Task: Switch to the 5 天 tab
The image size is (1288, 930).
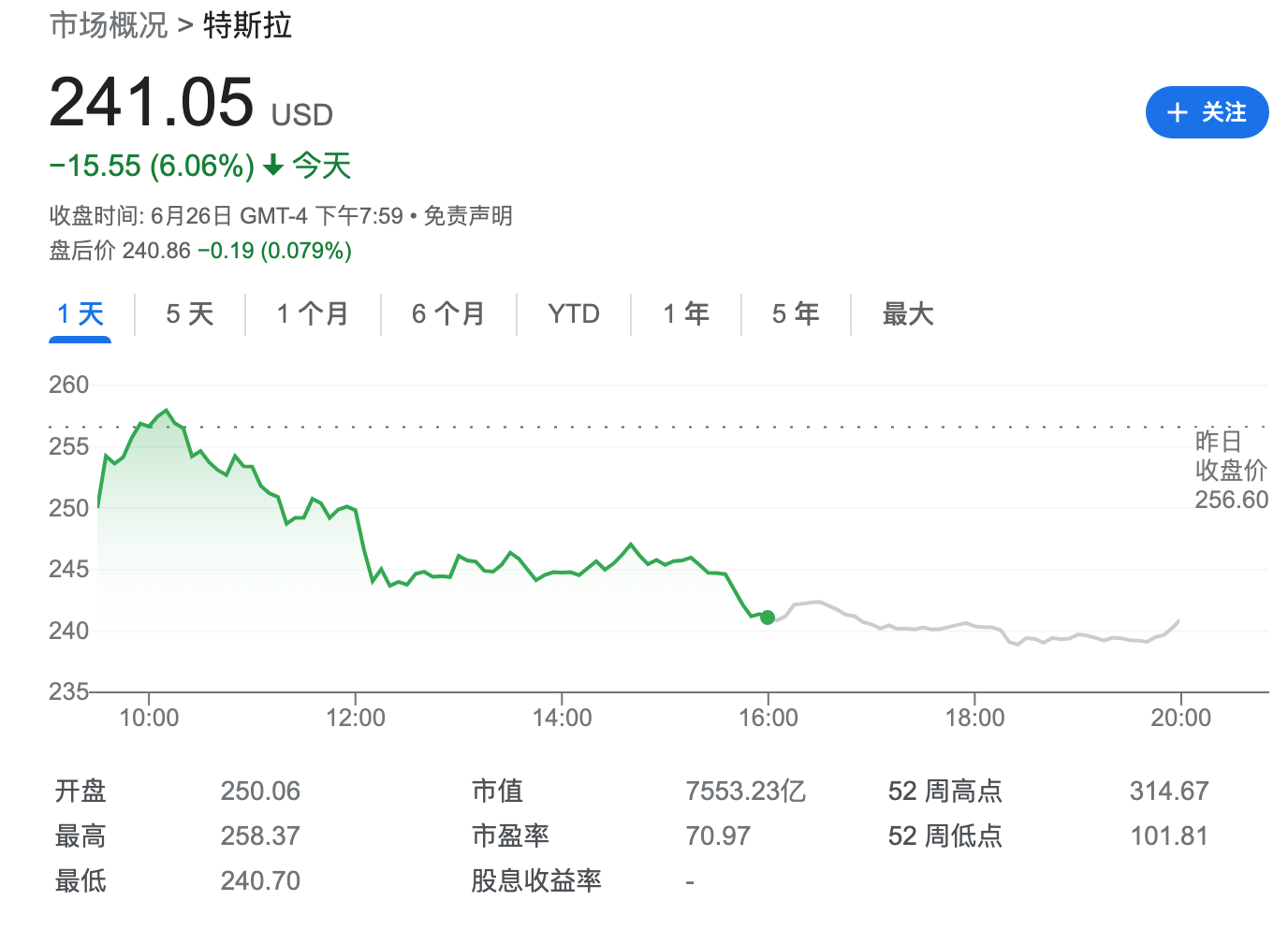Action: (x=190, y=314)
